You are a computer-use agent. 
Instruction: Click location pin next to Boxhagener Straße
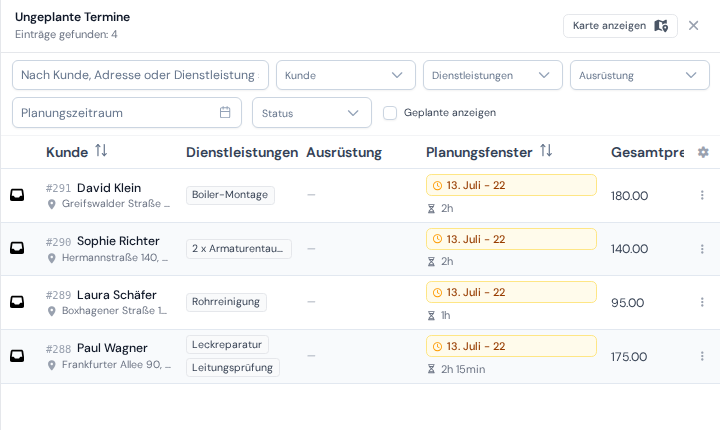click(52, 311)
